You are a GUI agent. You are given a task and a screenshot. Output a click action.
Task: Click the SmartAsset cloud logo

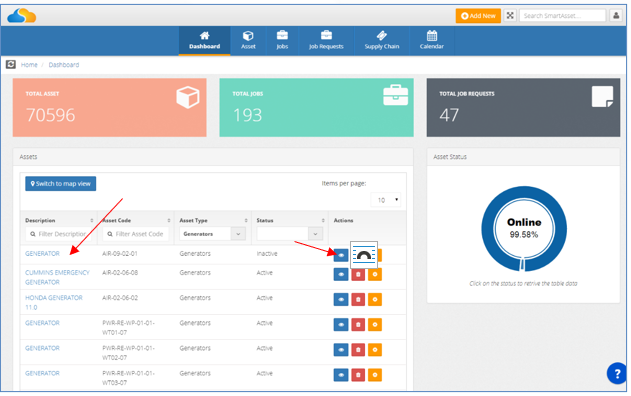point(22,16)
